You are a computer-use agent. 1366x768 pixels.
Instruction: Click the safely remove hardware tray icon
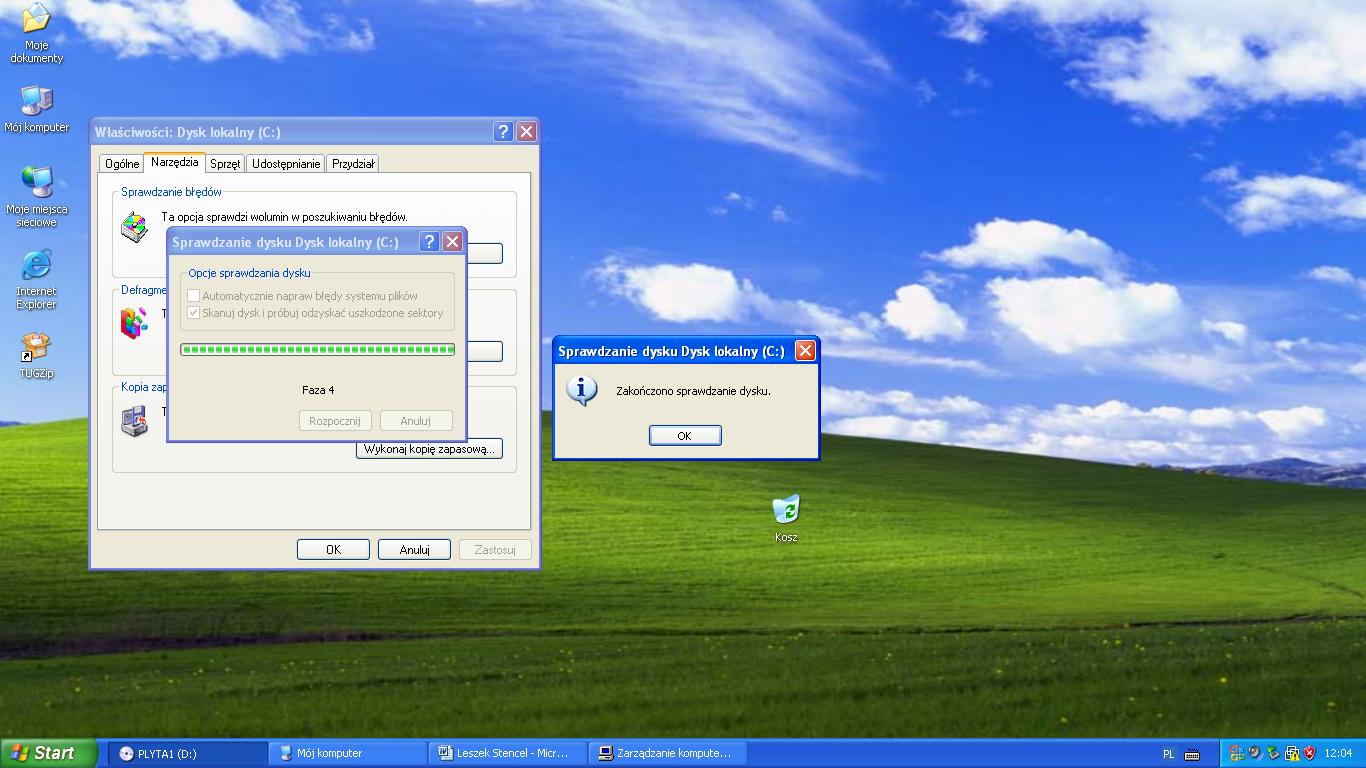click(1273, 753)
